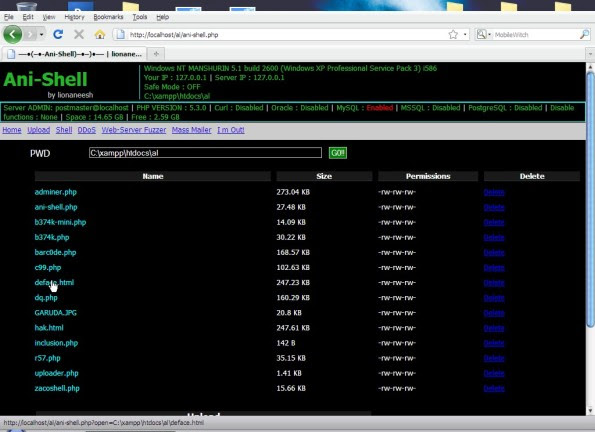The image size is (595, 432).
Task: Open the deface.html file
Action: tap(54, 282)
